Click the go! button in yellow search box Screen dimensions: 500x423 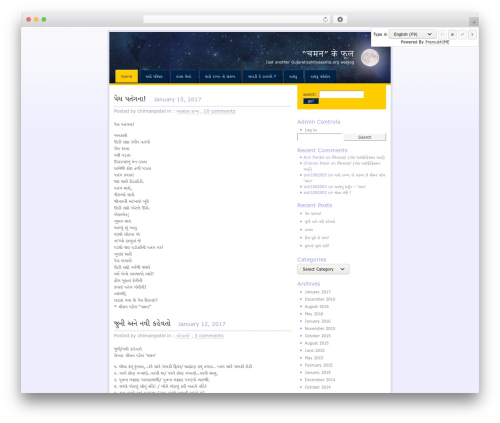click(x=311, y=101)
